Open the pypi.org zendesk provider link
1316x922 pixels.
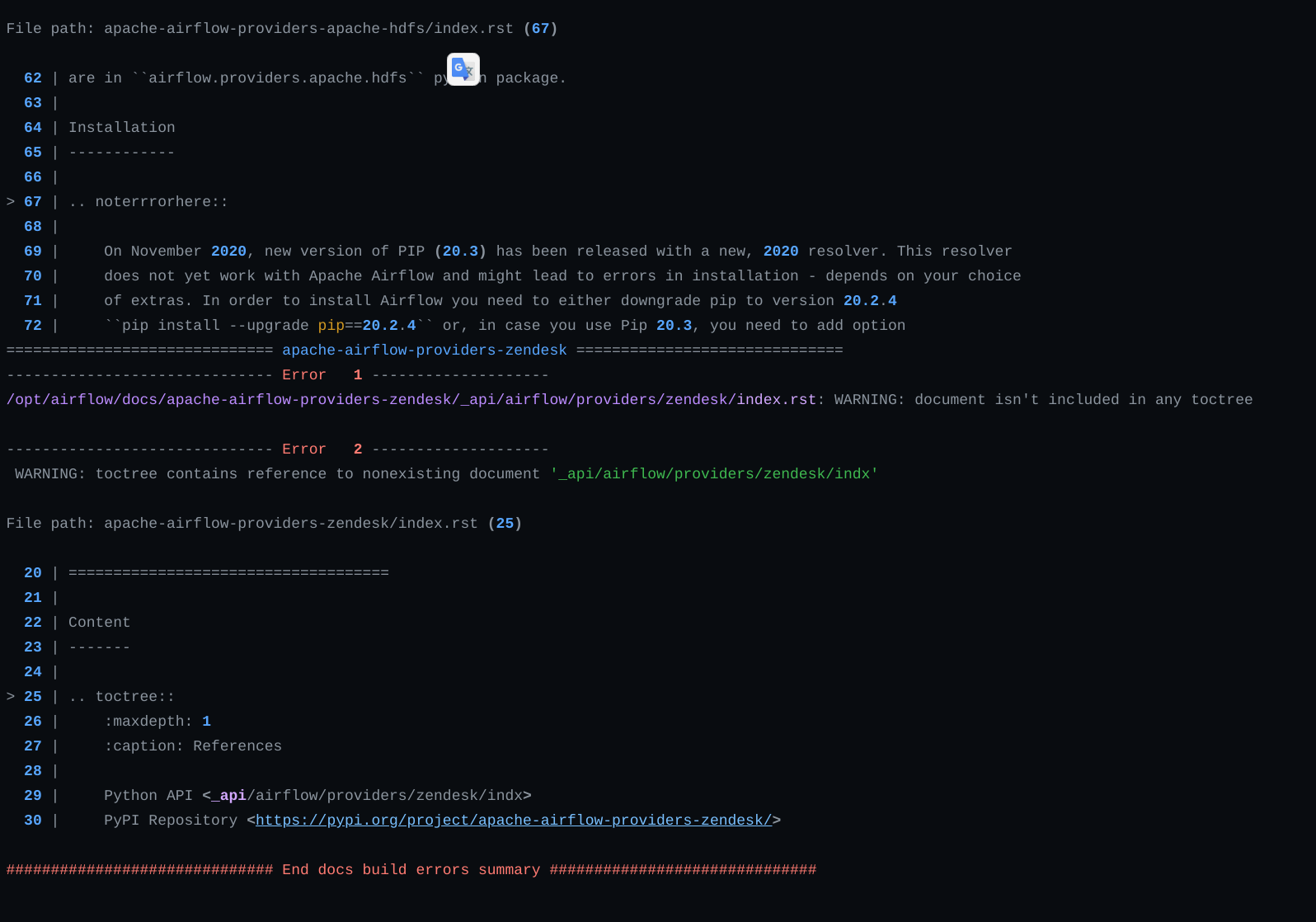pyautogui.click(x=514, y=820)
